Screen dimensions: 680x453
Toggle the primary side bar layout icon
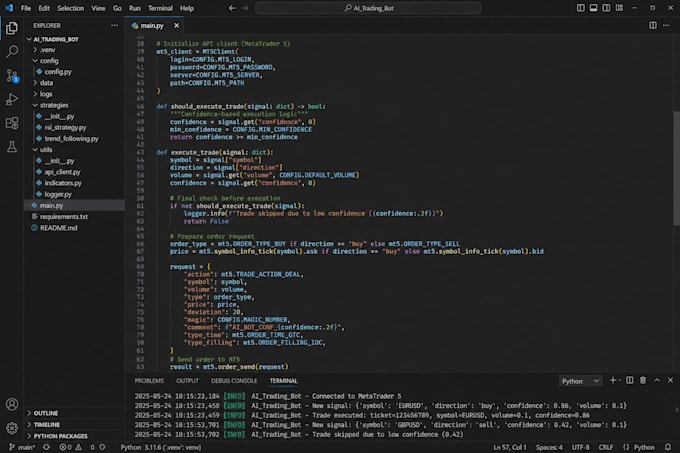(x=581, y=8)
